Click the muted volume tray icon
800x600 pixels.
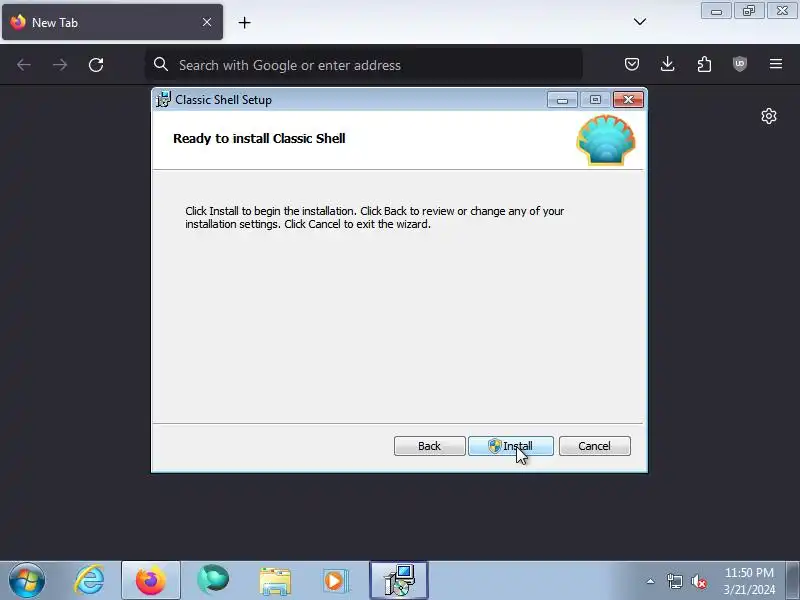(x=698, y=581)
